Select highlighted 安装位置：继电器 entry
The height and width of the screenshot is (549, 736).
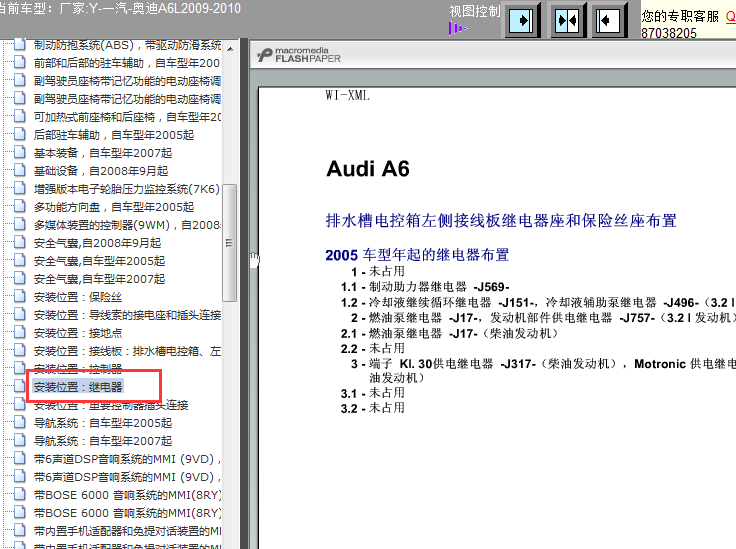(x=78, y=387)
